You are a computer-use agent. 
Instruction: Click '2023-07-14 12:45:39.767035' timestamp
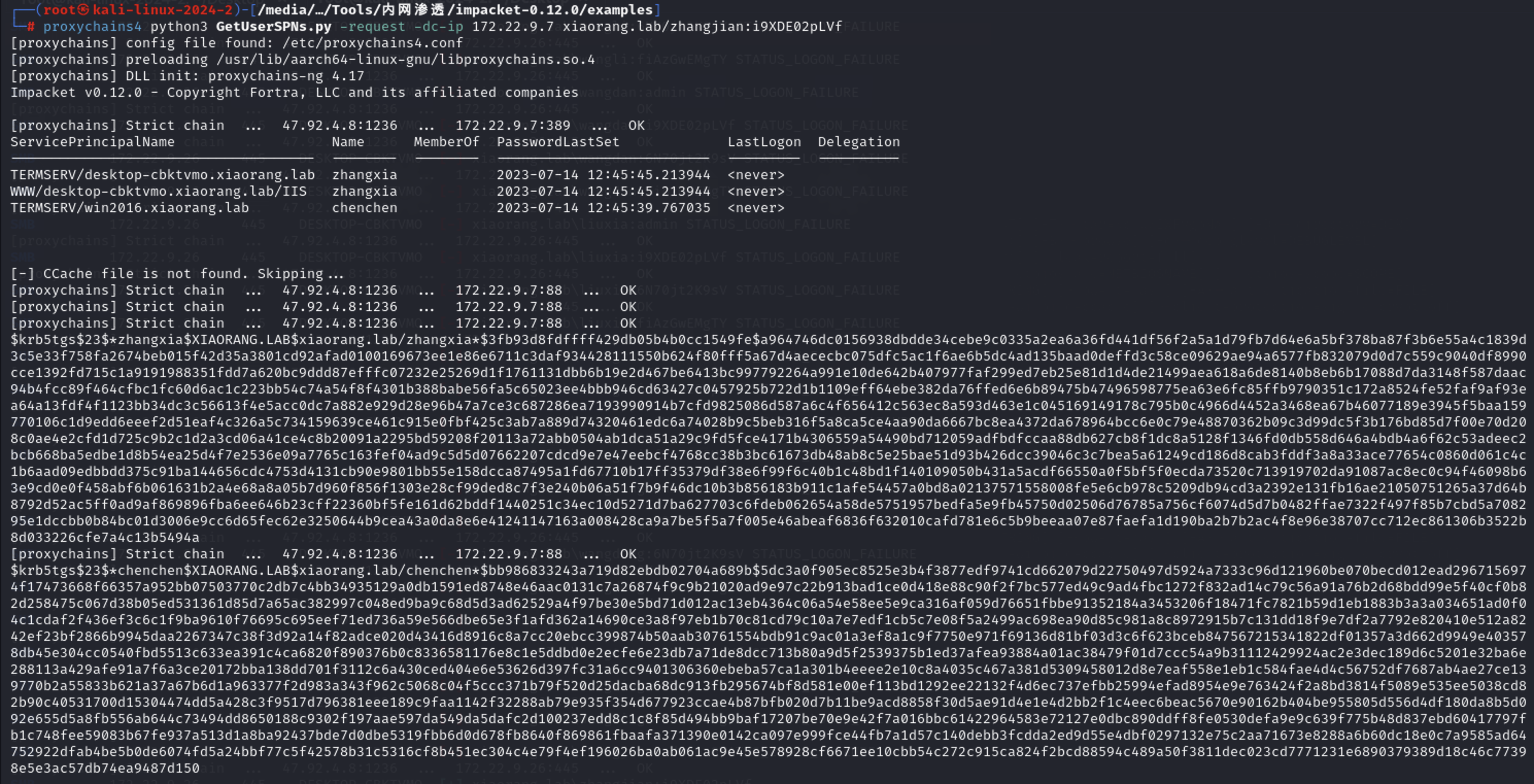[603, 208]
